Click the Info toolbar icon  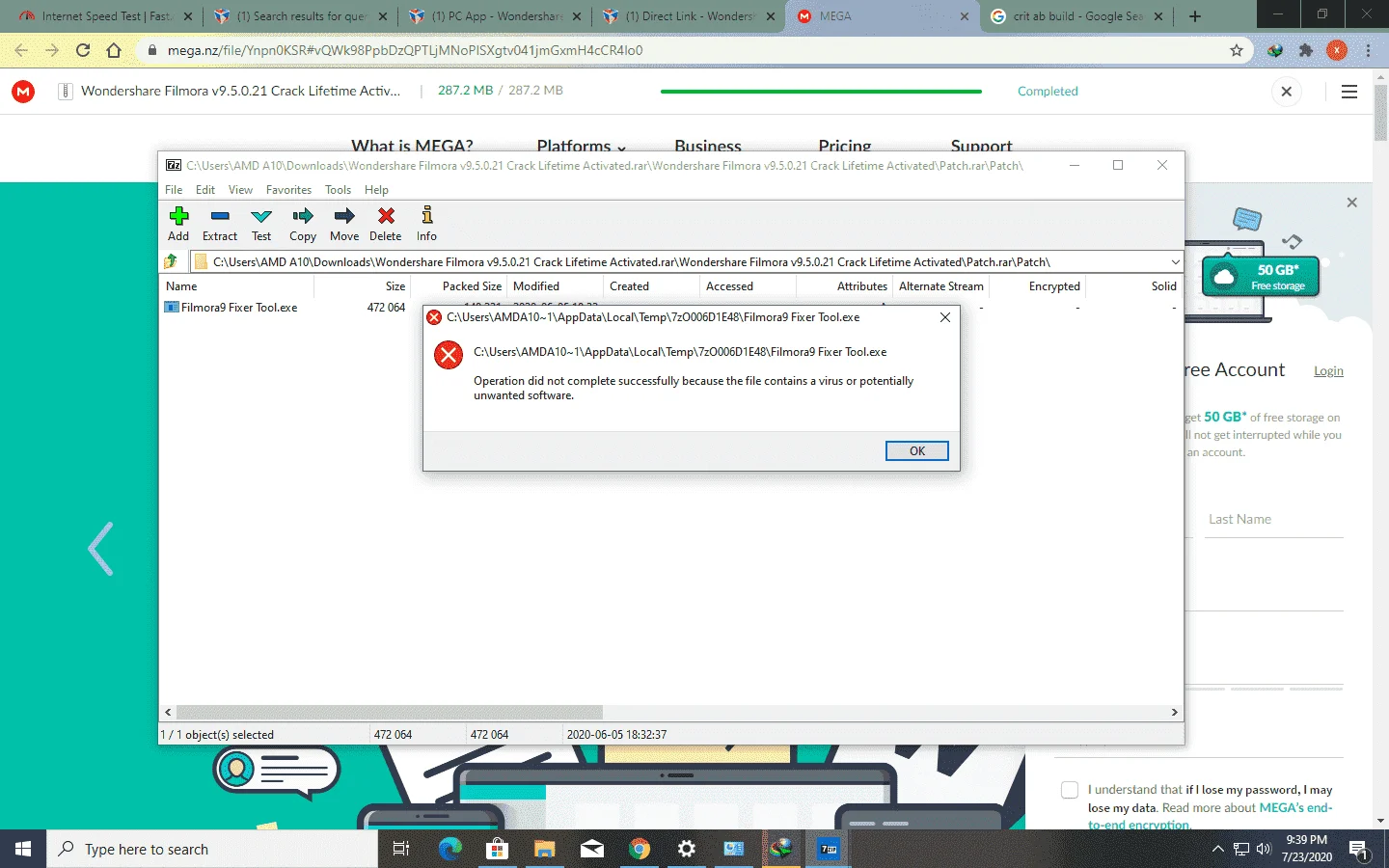coord(426,223)
